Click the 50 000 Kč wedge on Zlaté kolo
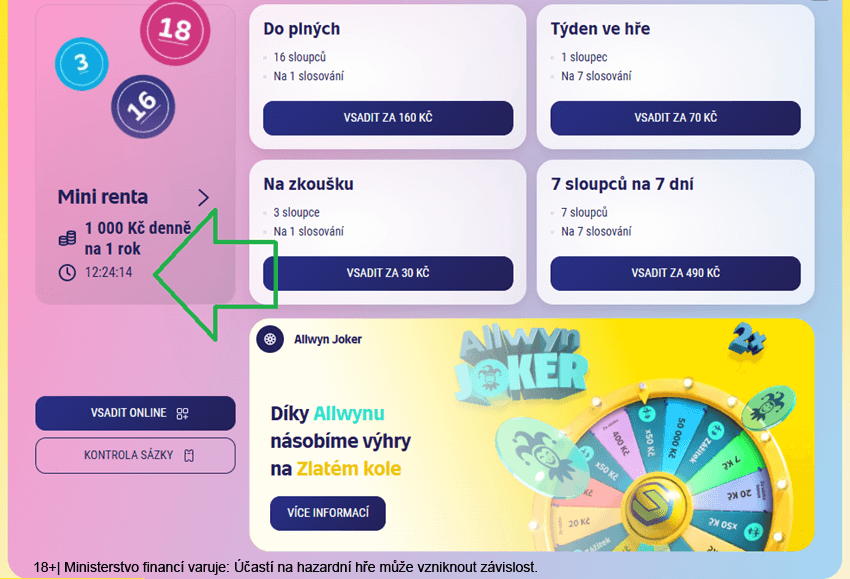 point(678,435)
